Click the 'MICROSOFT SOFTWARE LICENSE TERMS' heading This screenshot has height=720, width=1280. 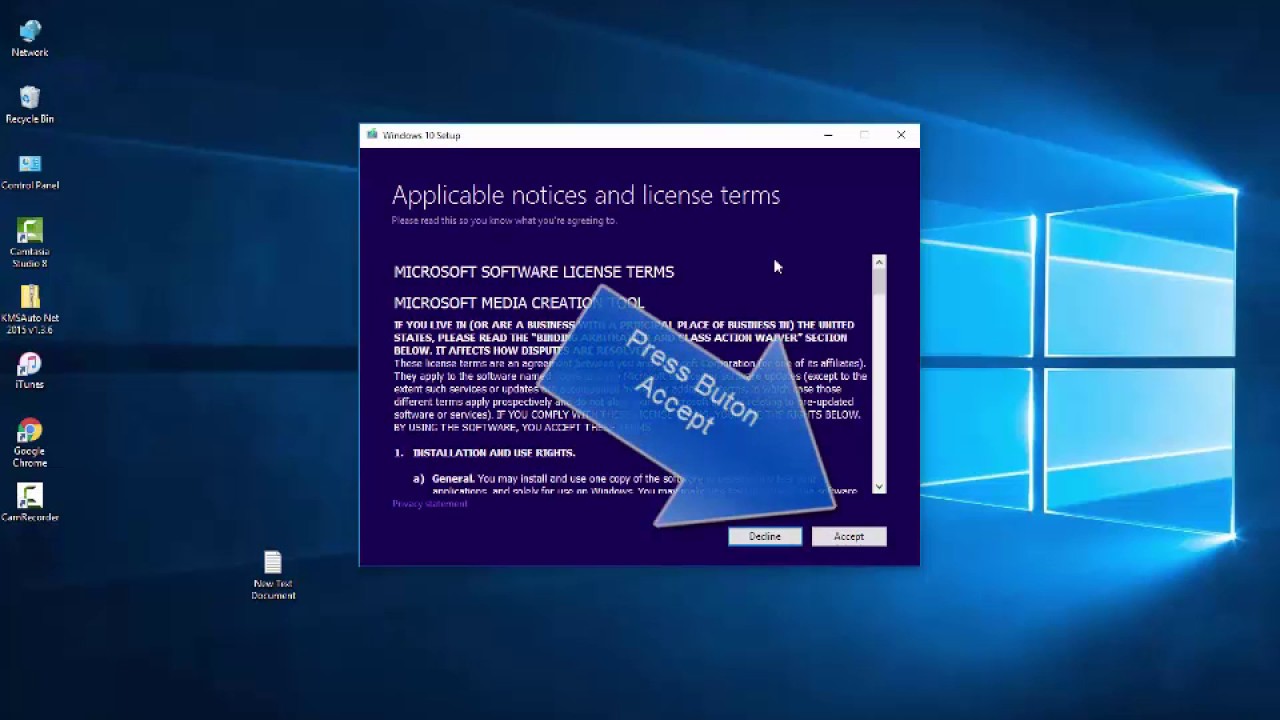pos(534,272)
